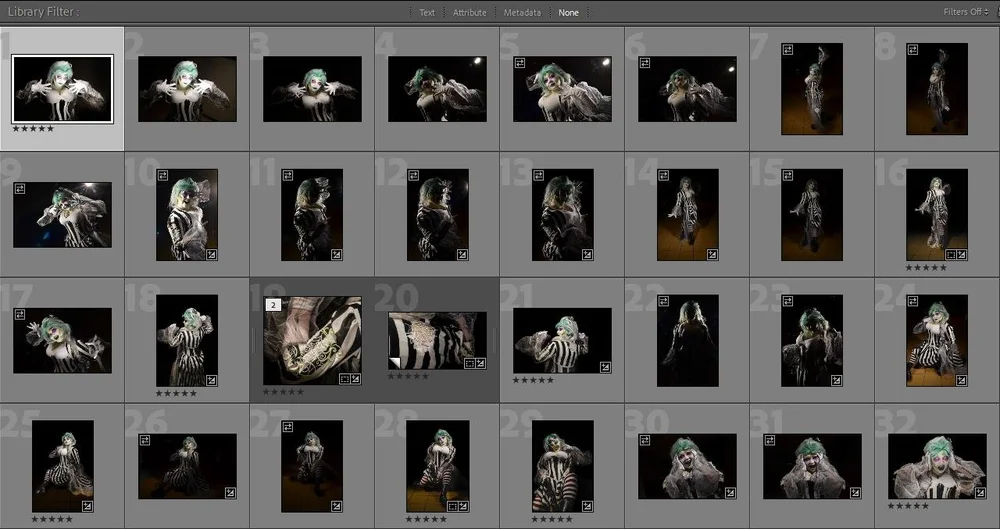The width and height of the screenshot is (1000, 529).
Task: Click the develop adjustments badge on photo 10
Action: click(211, 255)
